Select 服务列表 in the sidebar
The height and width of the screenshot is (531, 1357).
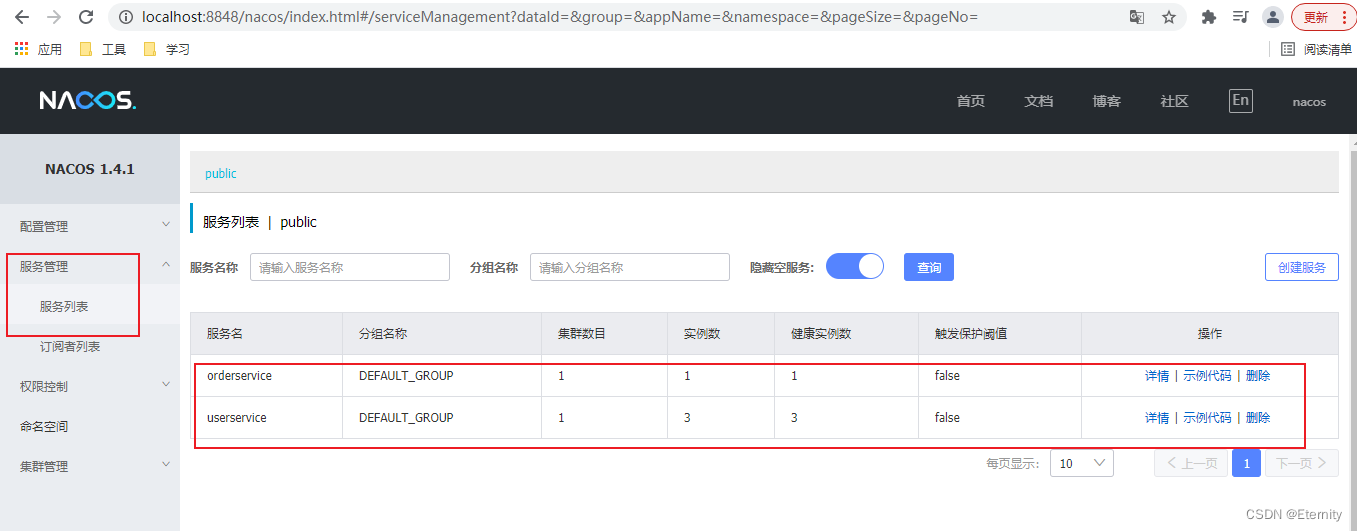click(90, 306)
